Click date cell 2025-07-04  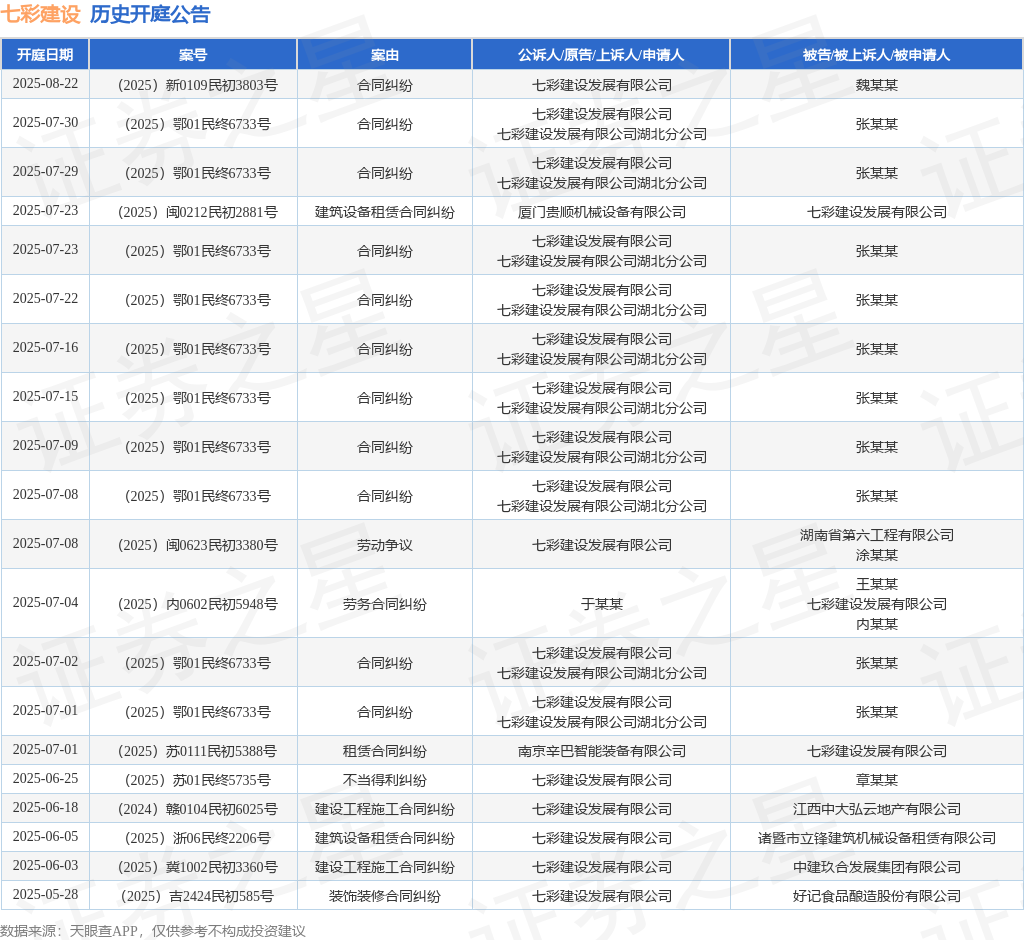coord(45,602)
